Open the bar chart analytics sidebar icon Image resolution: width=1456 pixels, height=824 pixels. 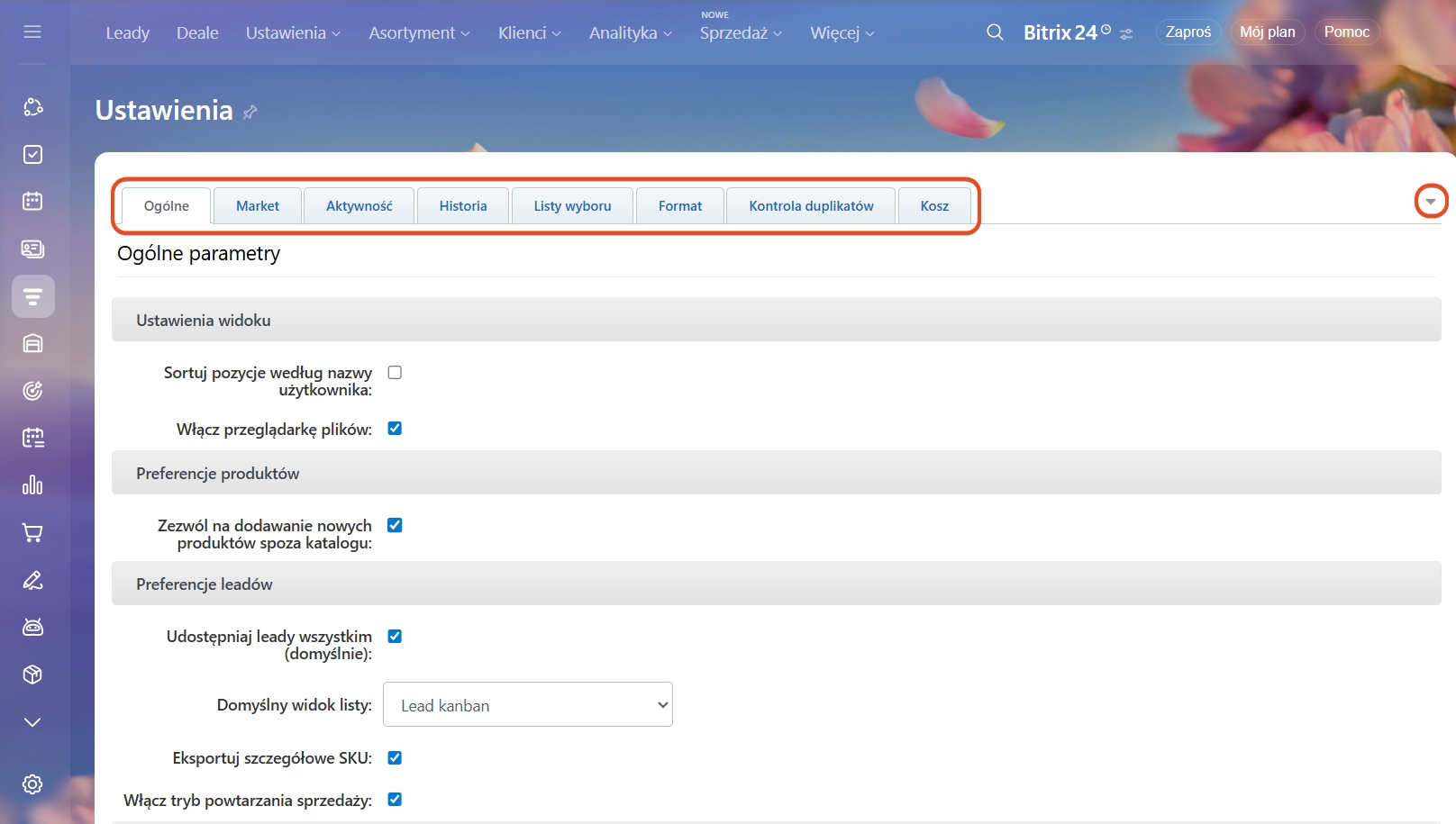tap(32, 485)
